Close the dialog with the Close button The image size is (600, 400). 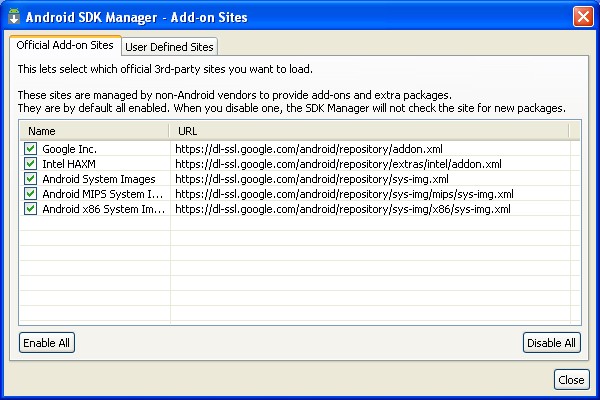pyautogui.click(x=571, y=380)
